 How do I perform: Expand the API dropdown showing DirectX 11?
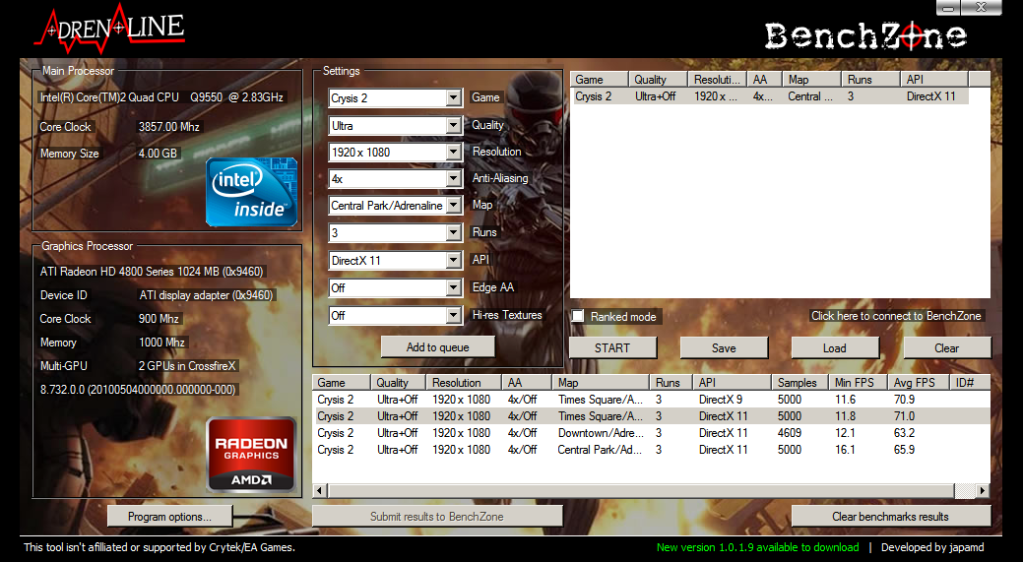[x=453, y=260]
